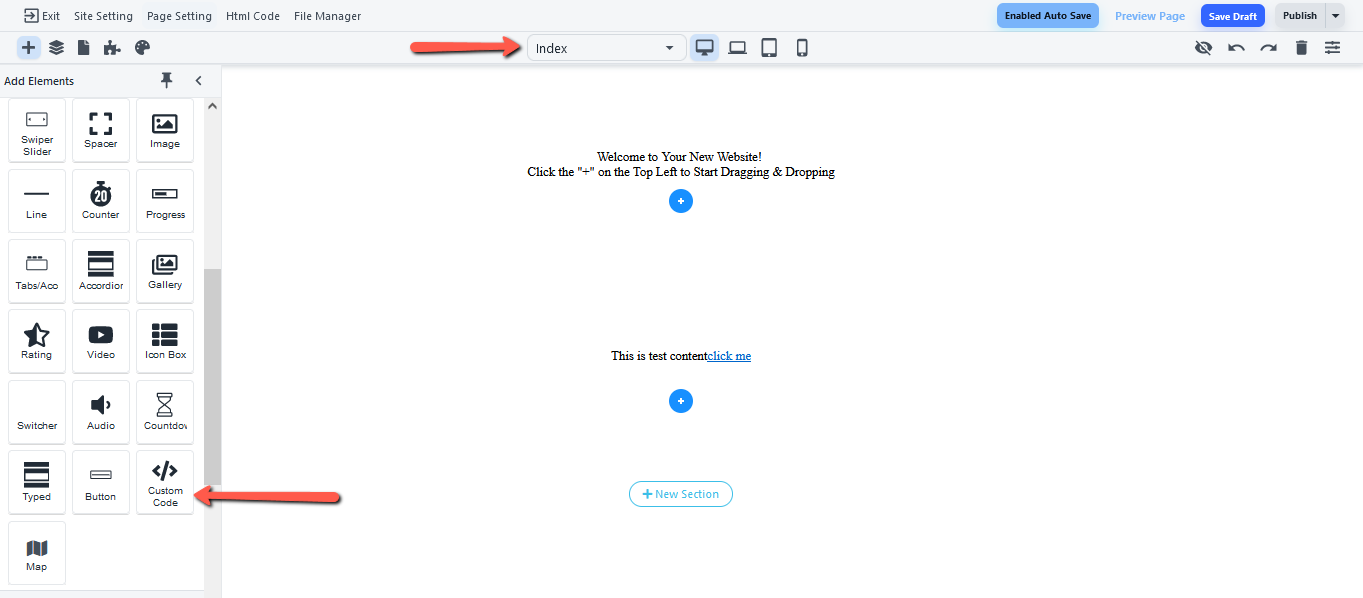
Task: Open the File Manager menu
Action: (327, 16)
